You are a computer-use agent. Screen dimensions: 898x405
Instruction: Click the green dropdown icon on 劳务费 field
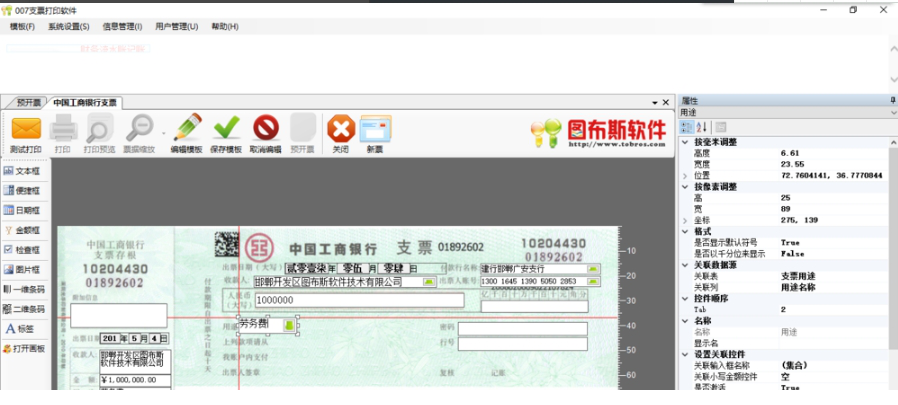click(x=289, y=325)
